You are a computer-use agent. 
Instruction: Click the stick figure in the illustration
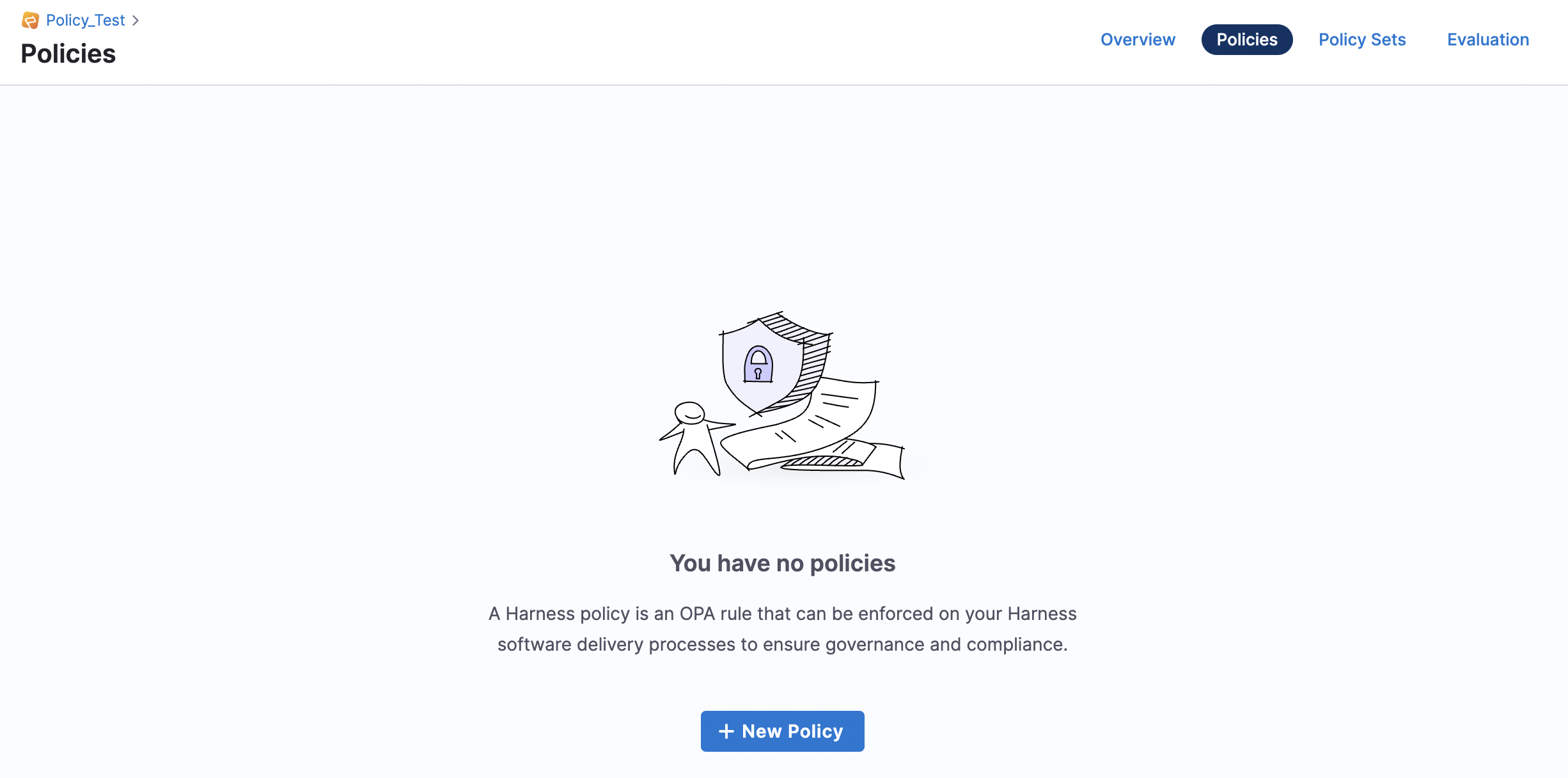tap(693, 441)
